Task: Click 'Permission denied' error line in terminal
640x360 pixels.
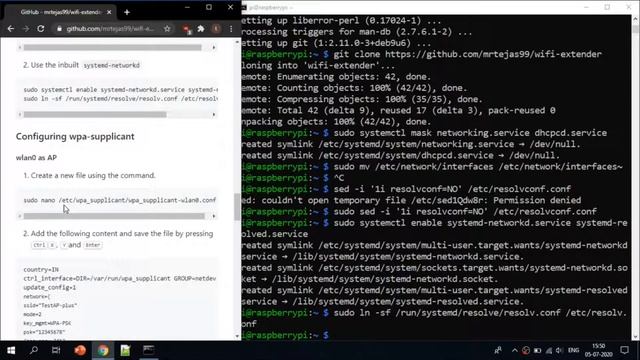Action: pyautogui.click(x=411, y=200)
